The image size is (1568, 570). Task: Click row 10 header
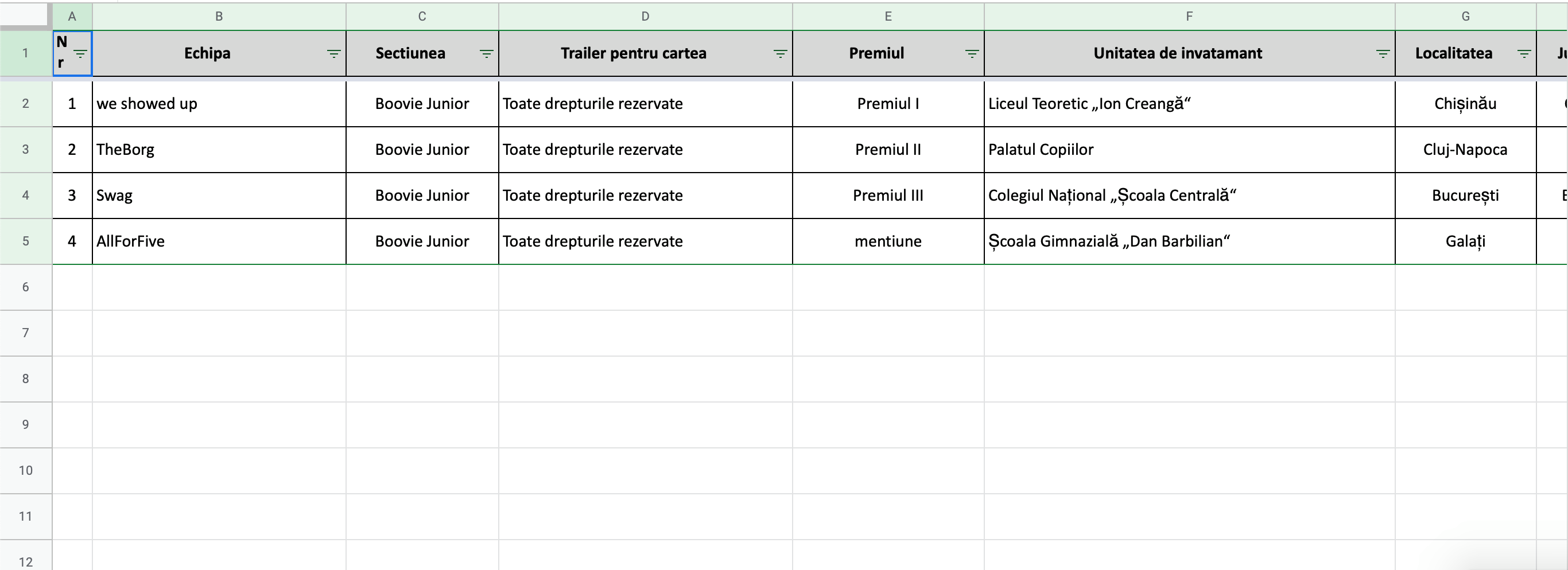point(26,470)
